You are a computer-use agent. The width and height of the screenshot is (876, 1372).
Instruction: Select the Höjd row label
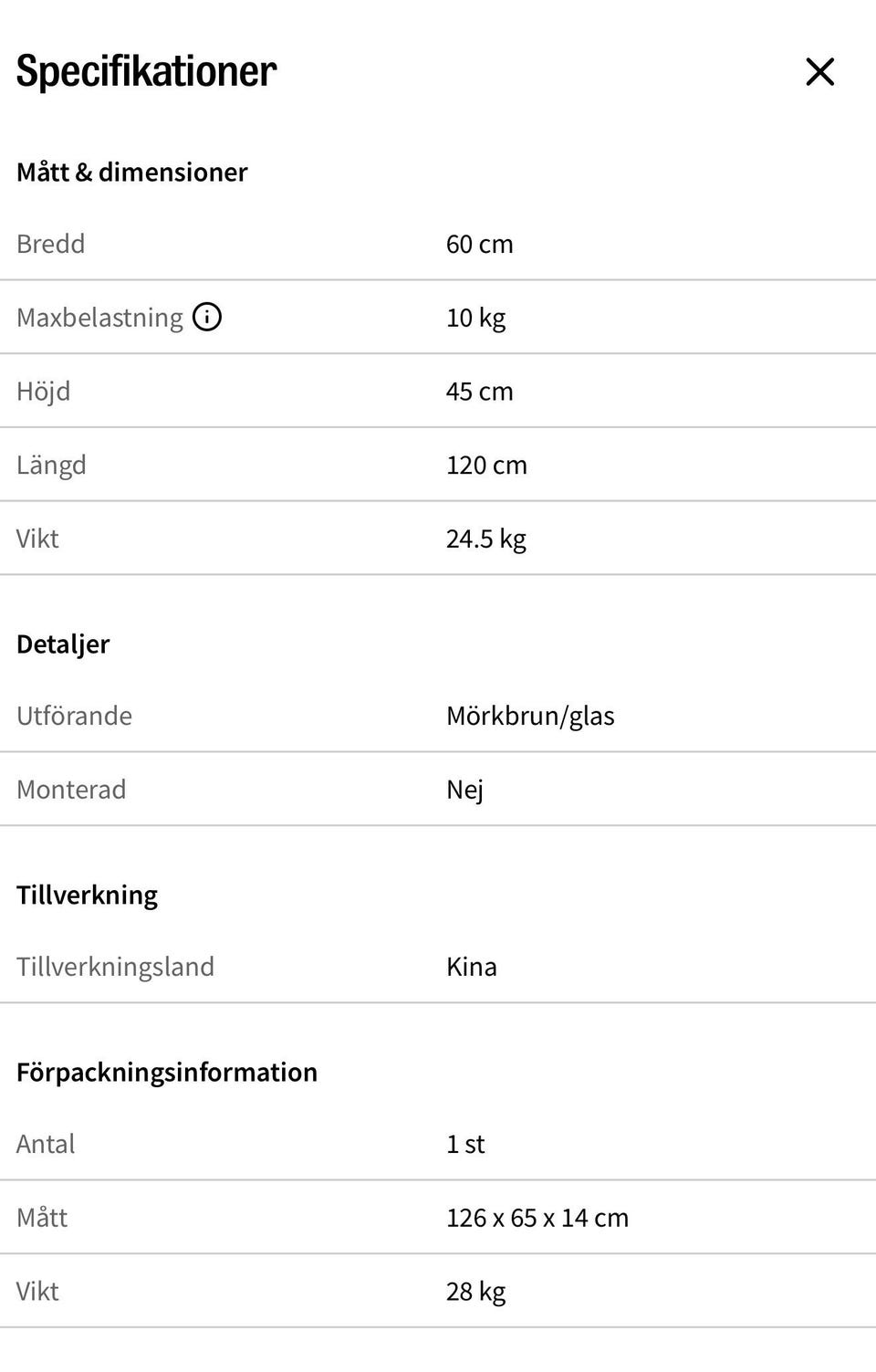(43, 391)
